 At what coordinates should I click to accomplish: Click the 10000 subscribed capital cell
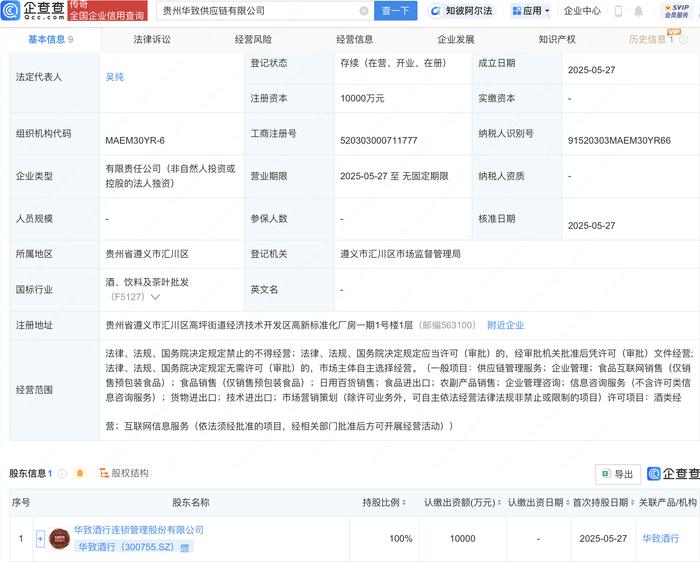coord(462,538)
